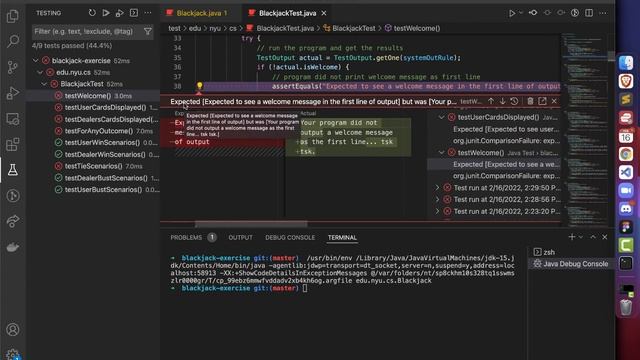Click the editor title git commit icon
The width and height of the screenshot is (640, 360).
pyautogui.click(x=533, y=13)
